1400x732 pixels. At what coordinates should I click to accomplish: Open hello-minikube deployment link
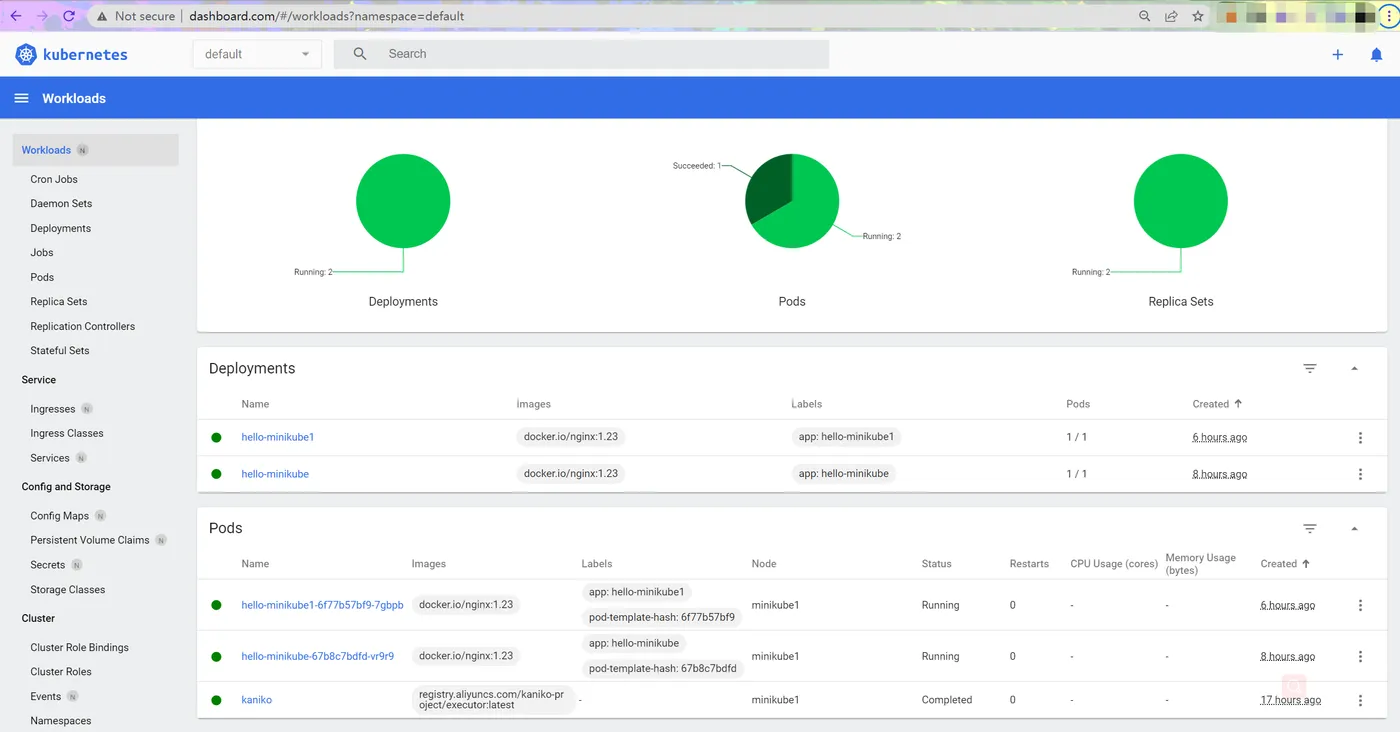(275, 474)
